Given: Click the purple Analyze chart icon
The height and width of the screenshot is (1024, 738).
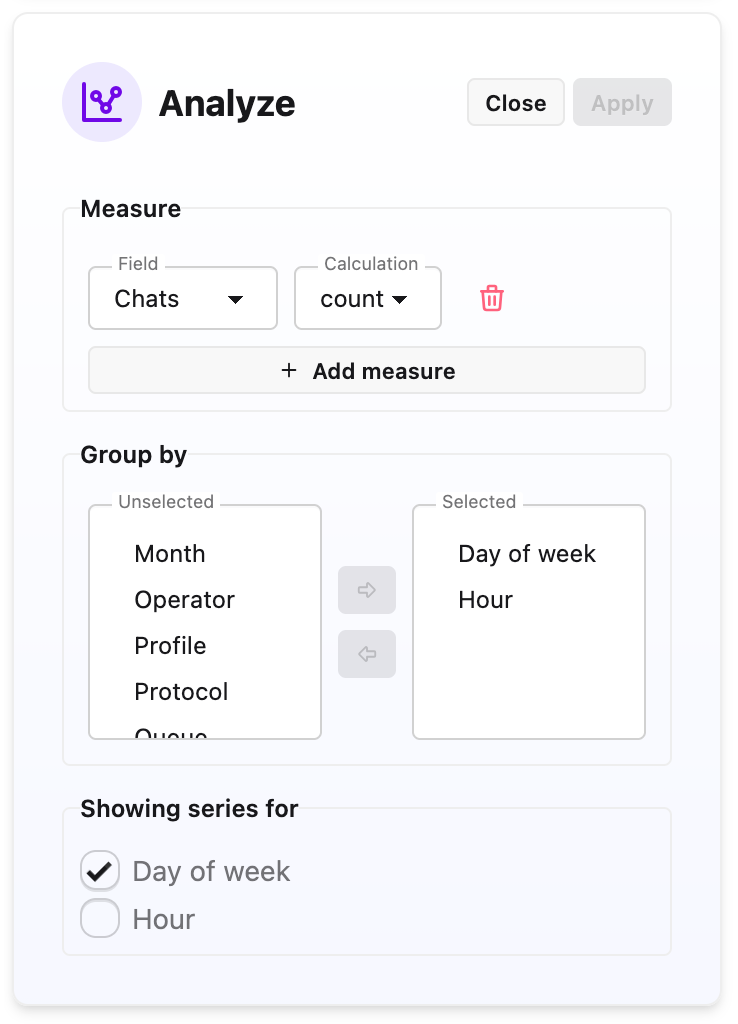Looking at the screenshot, I should (x=102, y=102).
